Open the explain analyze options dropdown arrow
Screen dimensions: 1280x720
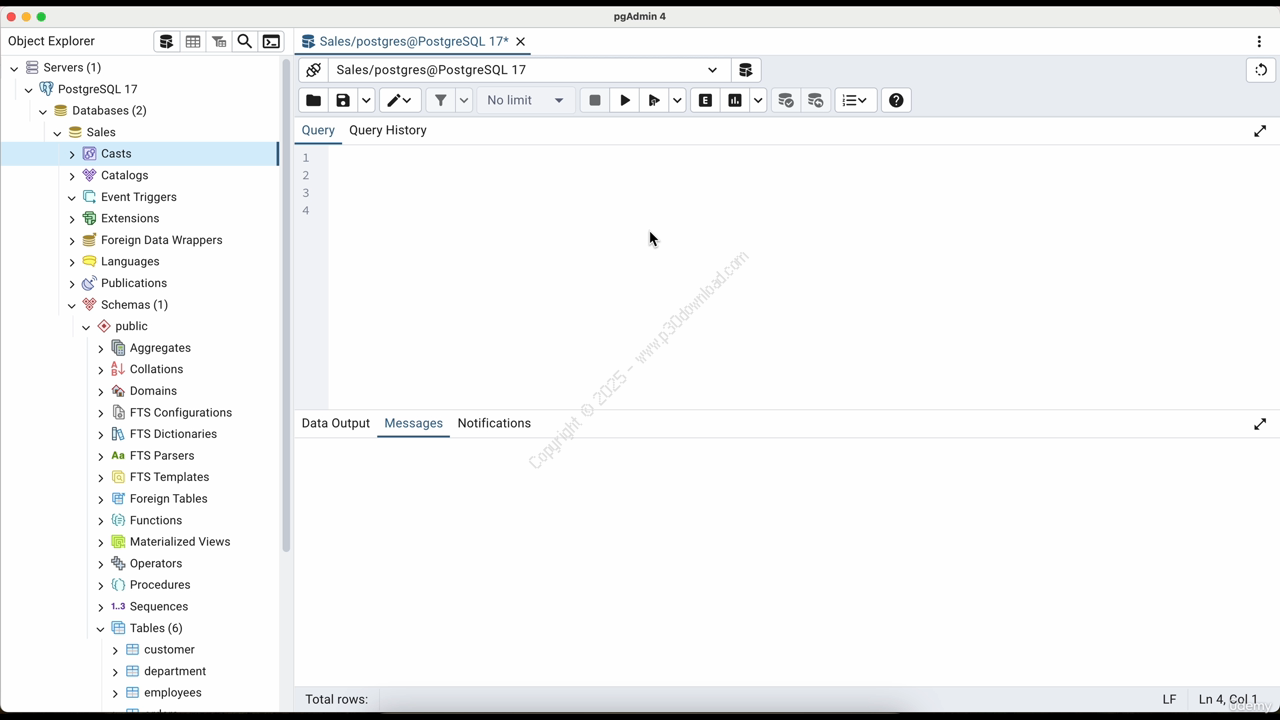pyautogui.click(x=758, y=100)
